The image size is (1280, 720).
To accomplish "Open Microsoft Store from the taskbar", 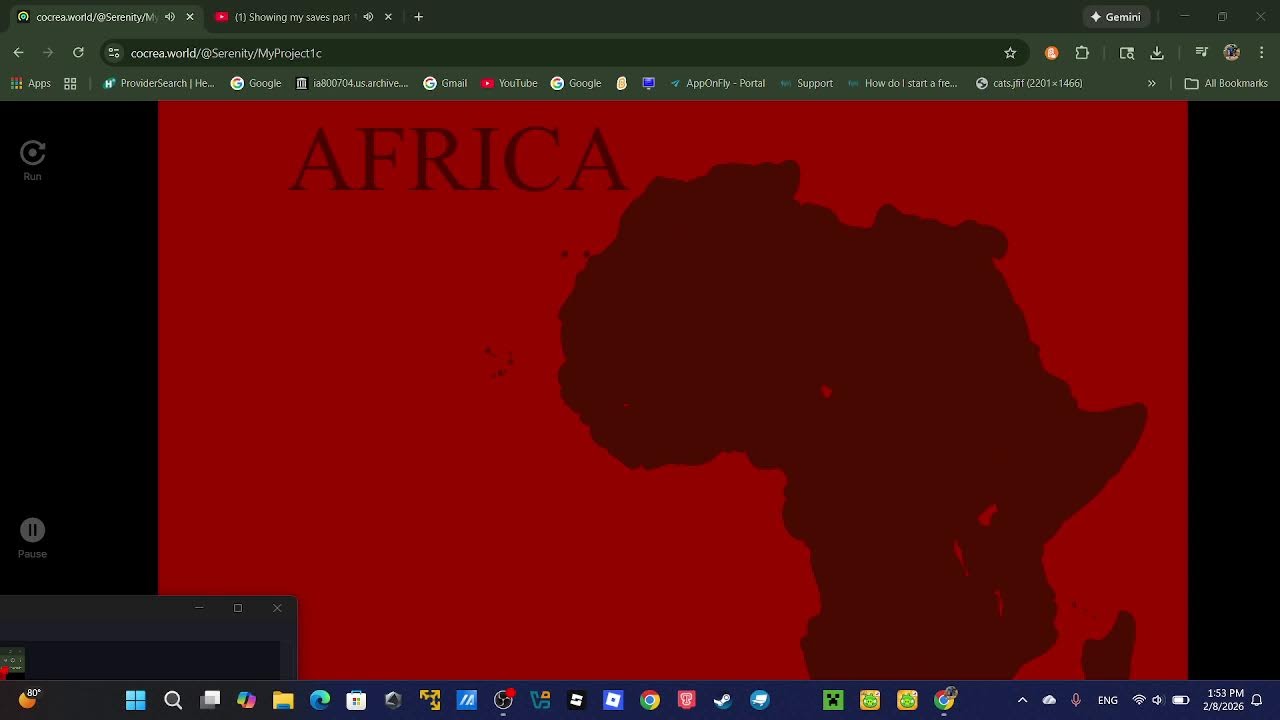I will pos(356,700).
